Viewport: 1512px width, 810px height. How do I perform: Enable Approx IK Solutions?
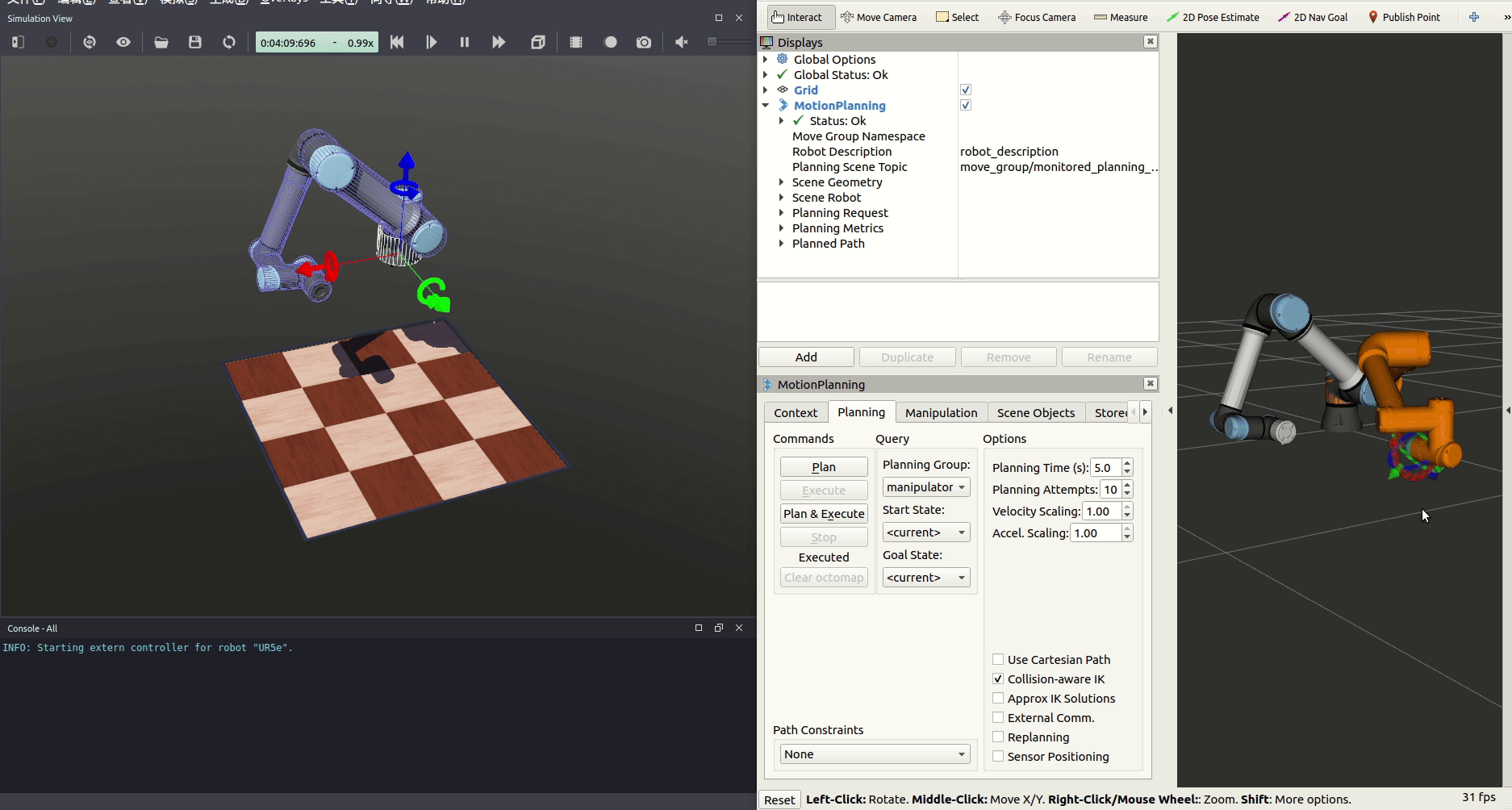tap(998, 698)
